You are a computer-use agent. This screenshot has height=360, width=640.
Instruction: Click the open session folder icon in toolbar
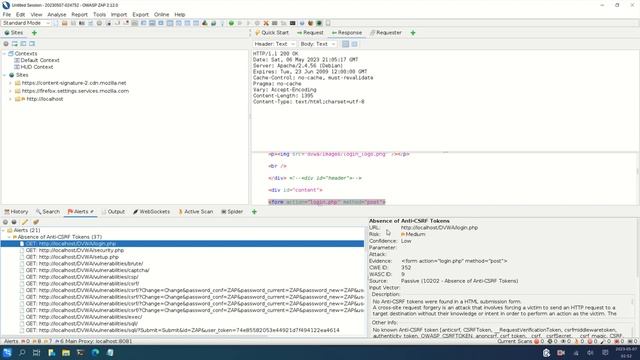click(x=64, y=23)
